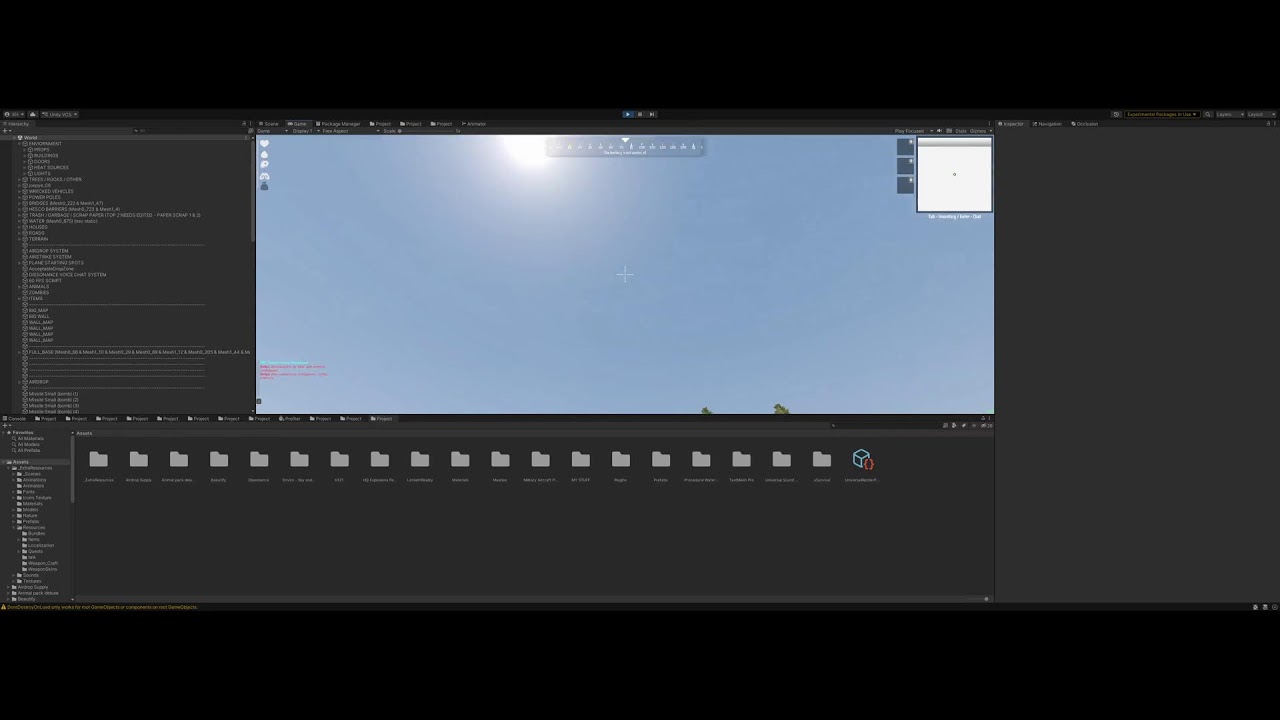Click the Hierarchy add (+) button
This screenshot has height=720, width=1280.
tap(5, 131)
